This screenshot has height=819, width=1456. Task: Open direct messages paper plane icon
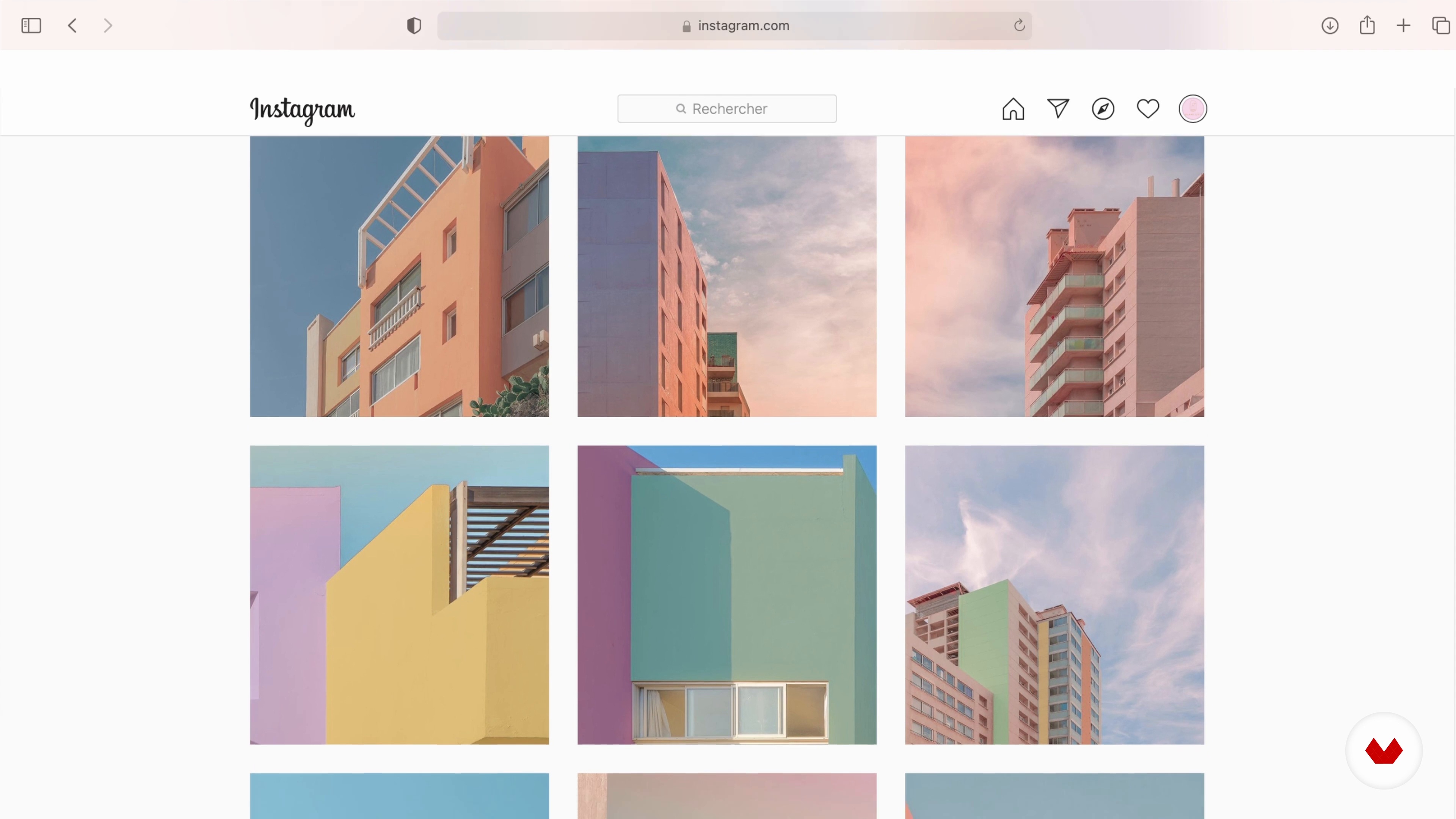click(1058, 108)
